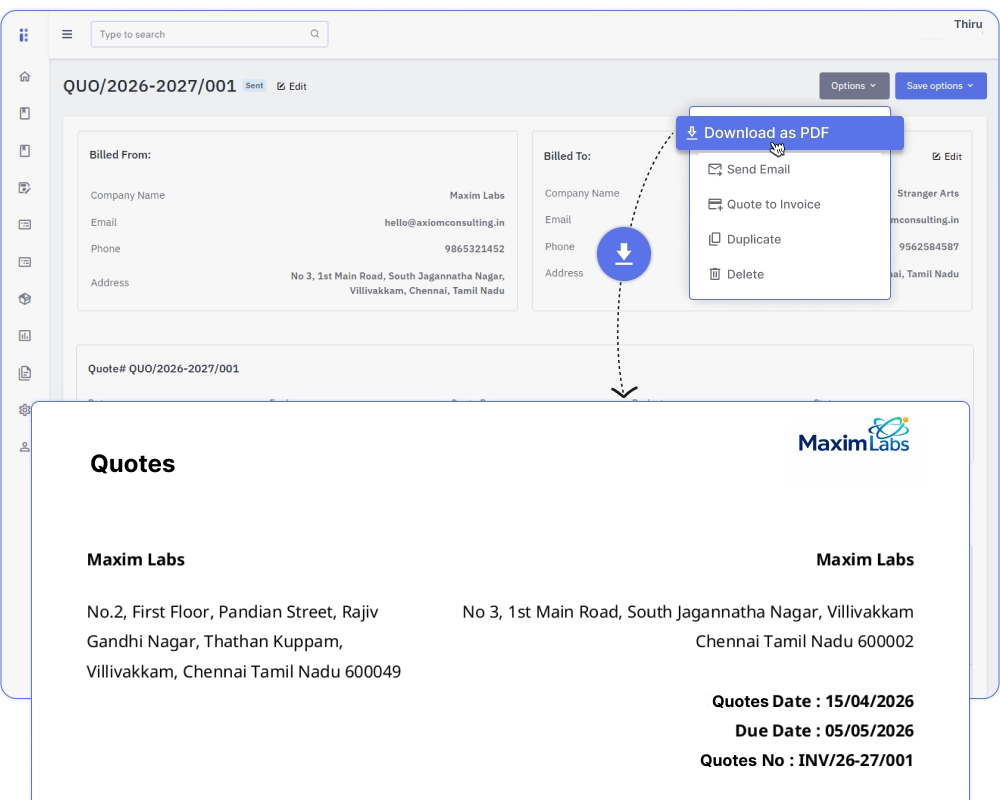Click the 'Billed From:' heading
The image size is (1000, 800).
pos(120,154)
